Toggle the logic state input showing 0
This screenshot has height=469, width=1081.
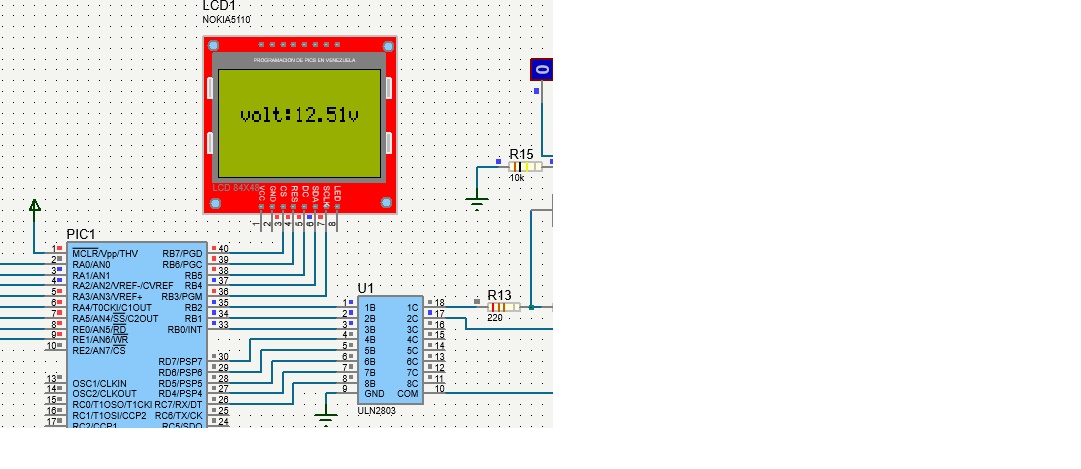(542, 70)
